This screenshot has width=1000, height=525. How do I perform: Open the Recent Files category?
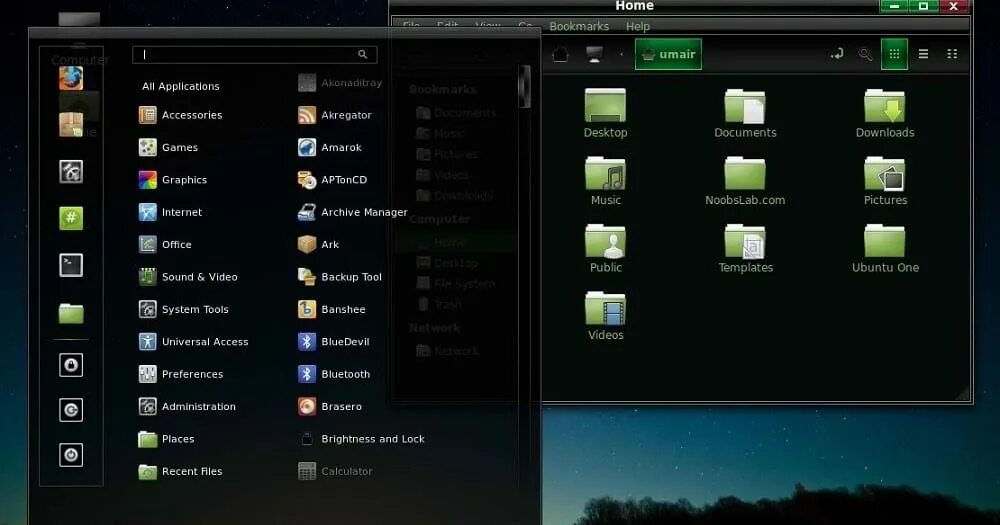(x=180, y=471)
